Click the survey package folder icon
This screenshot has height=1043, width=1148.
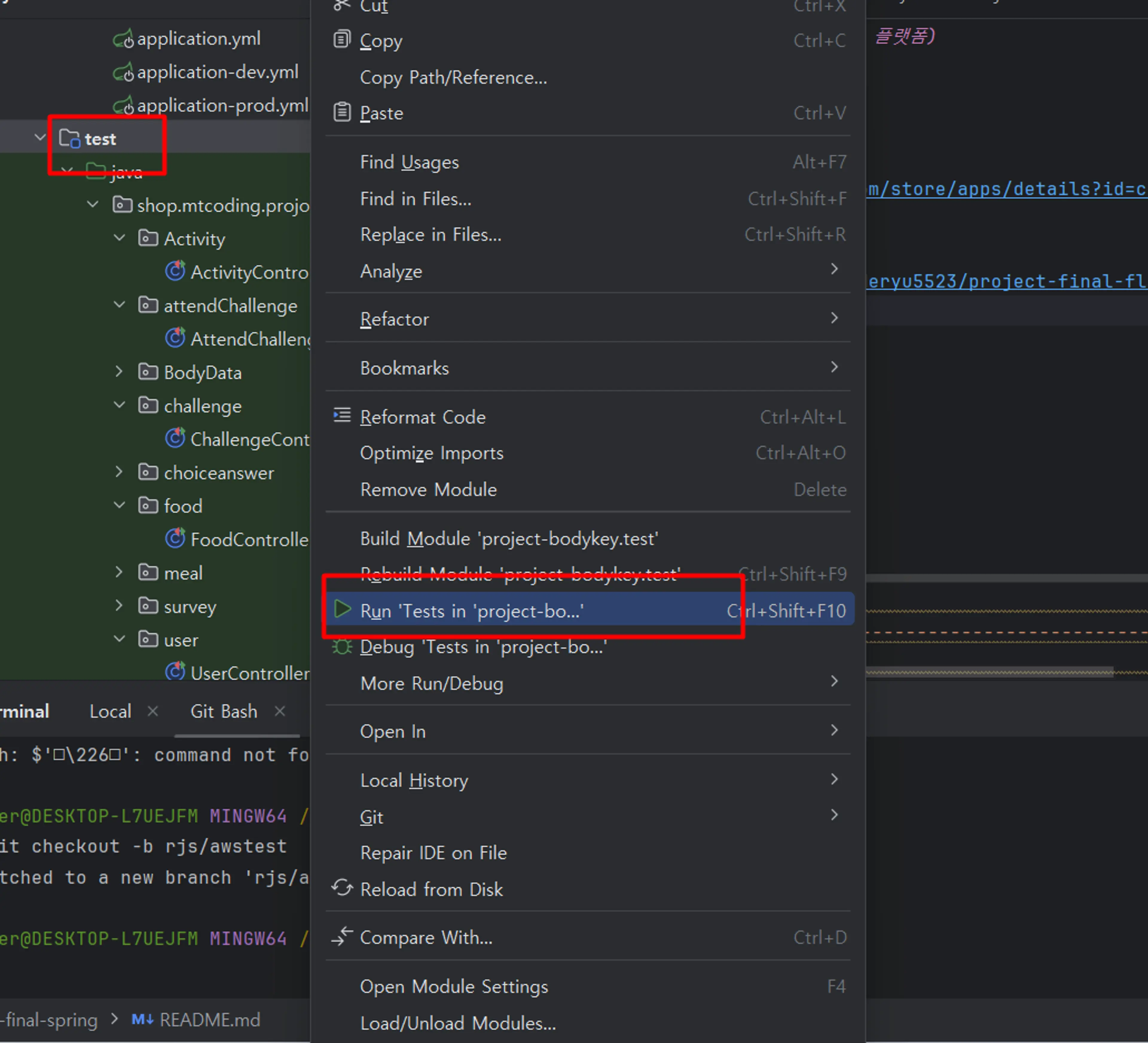[148, 606]
